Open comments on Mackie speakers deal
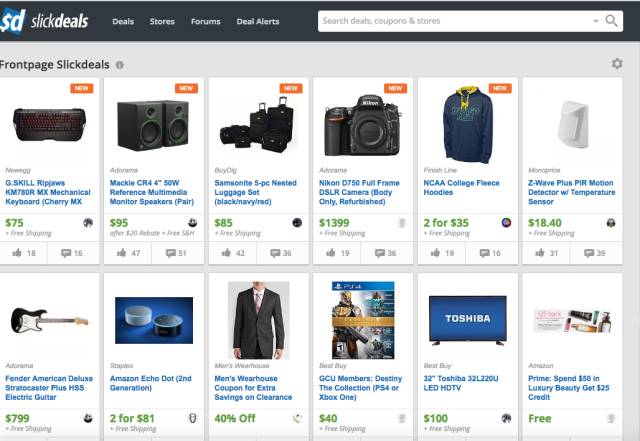Screen dimensions: 640x441 click(176, 253)
